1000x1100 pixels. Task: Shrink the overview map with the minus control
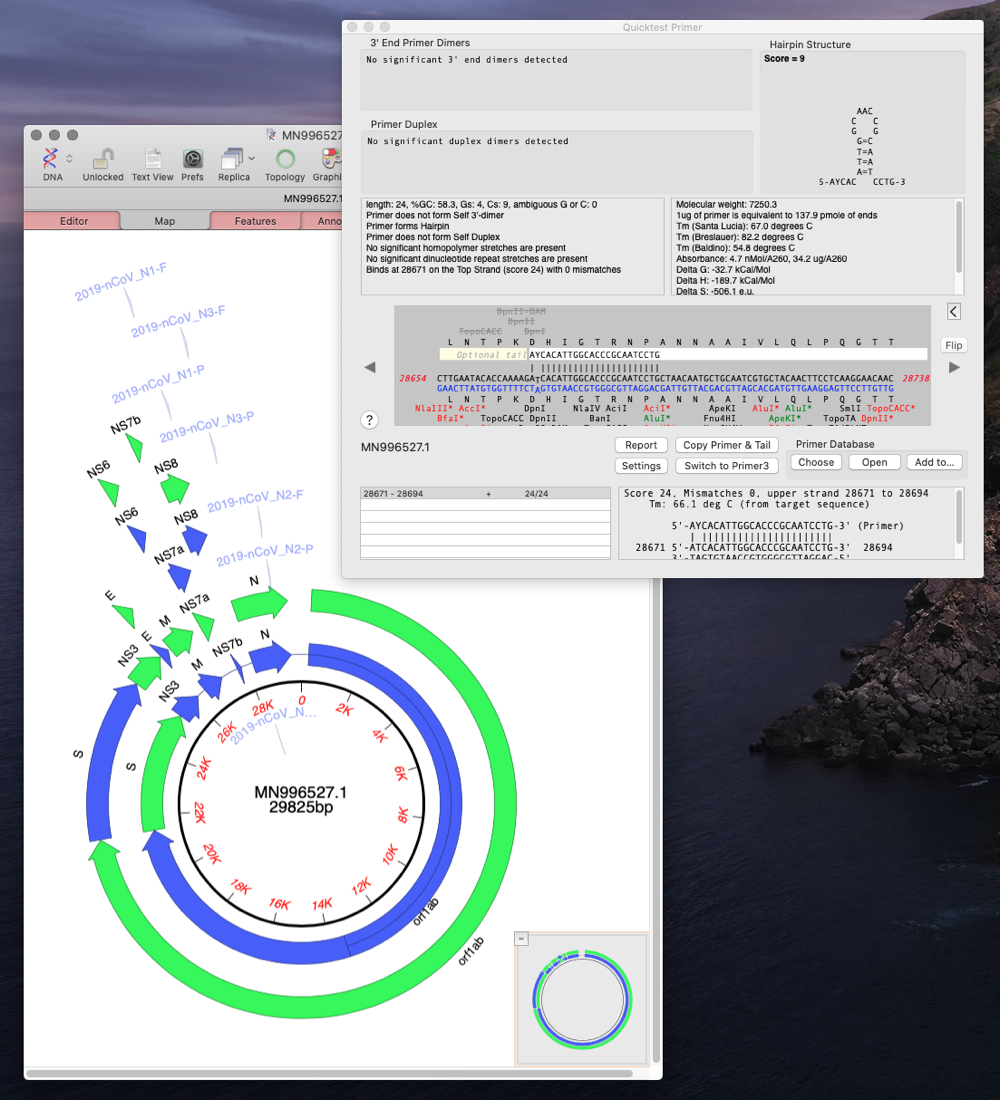(521, 938)
